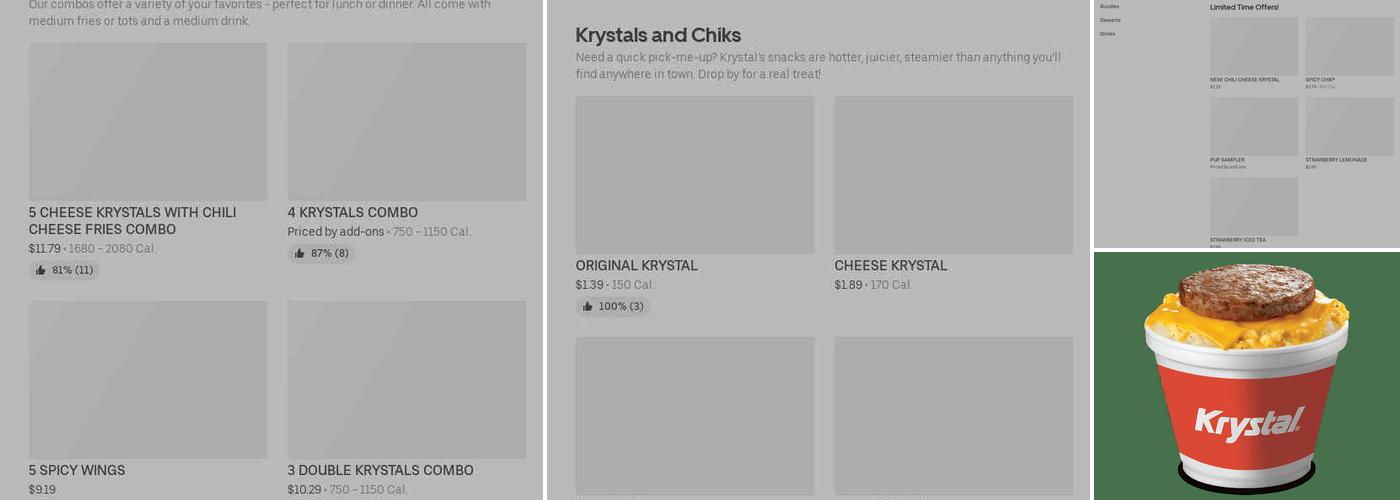
Task: Open the Bundles menu category
Action: [1109, 7]
